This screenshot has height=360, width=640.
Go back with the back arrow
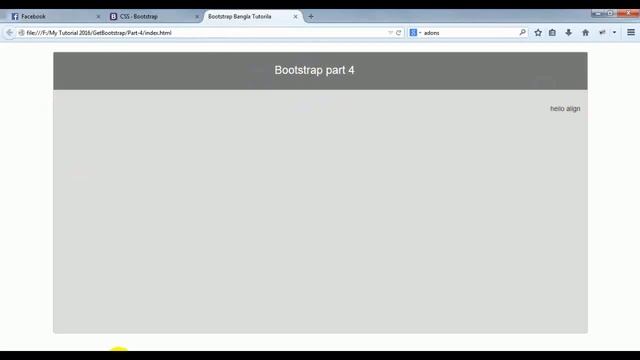(x=9, y=33)
